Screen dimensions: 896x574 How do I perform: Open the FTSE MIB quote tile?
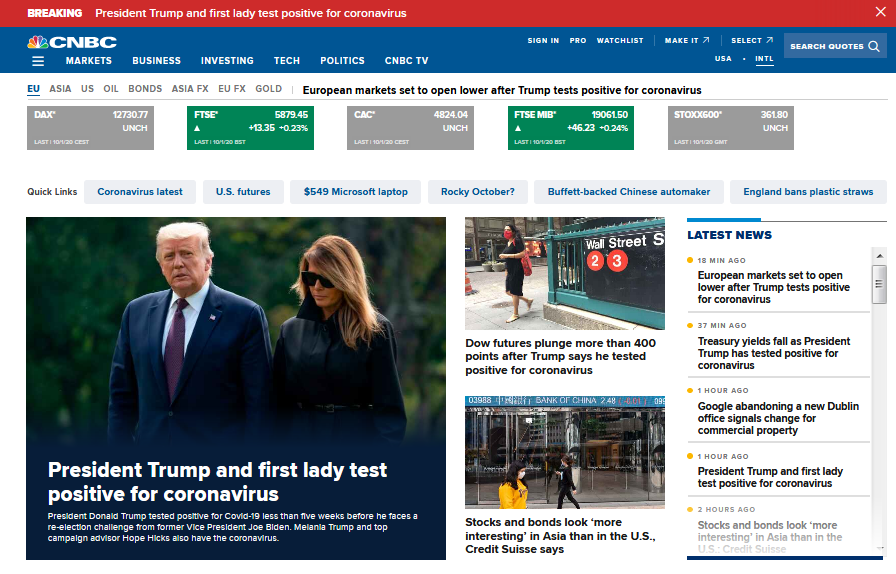571,128
